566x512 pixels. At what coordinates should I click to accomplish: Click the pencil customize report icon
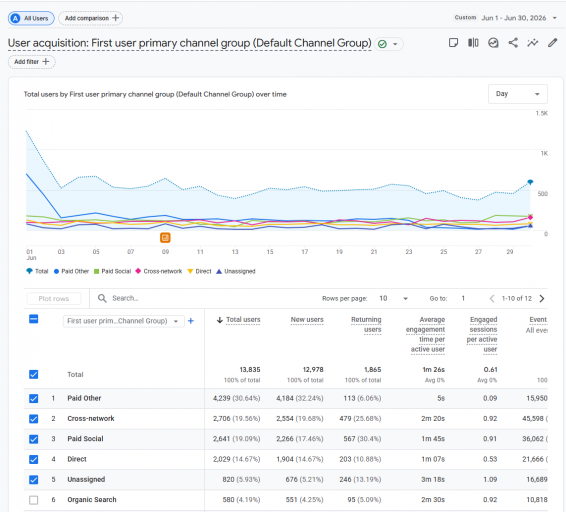click(x=552, y=43)
